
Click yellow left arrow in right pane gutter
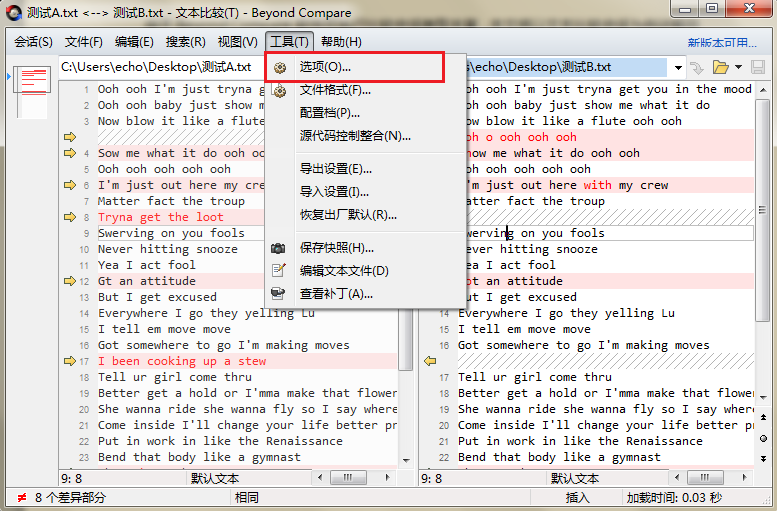point(431,361)
